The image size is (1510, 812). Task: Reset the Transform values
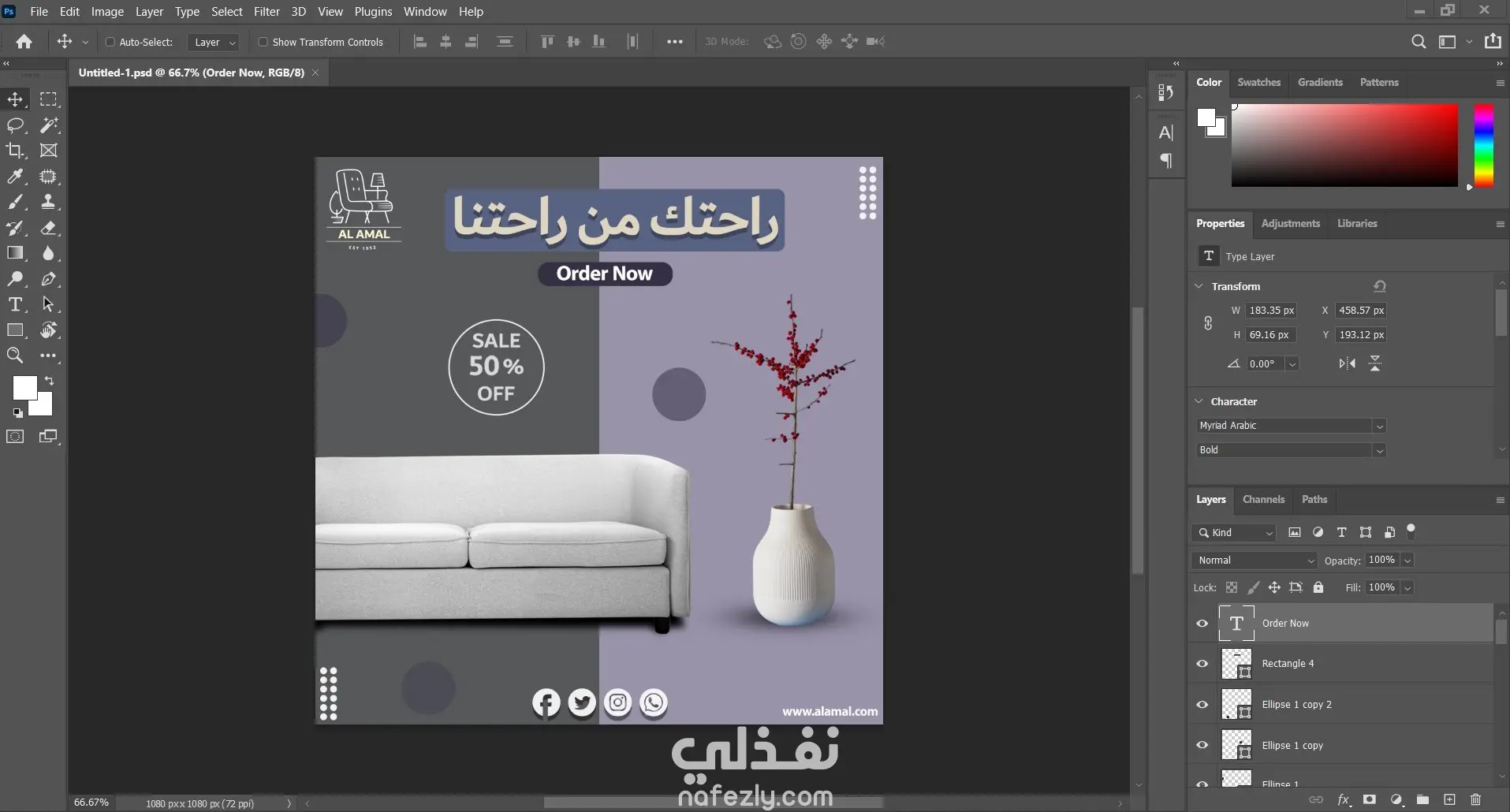(x=1380, y=286)
